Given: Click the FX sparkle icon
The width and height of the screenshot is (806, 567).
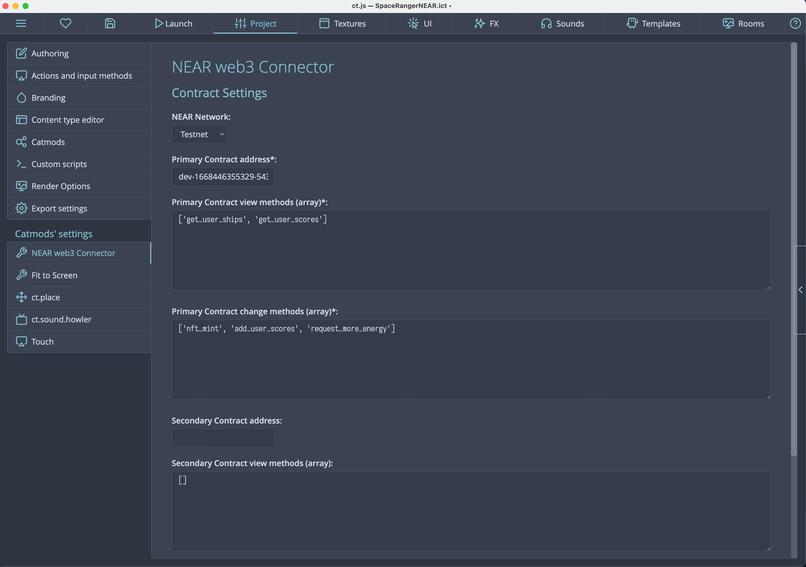Looking at the screenshot, I should coord(479,23).
